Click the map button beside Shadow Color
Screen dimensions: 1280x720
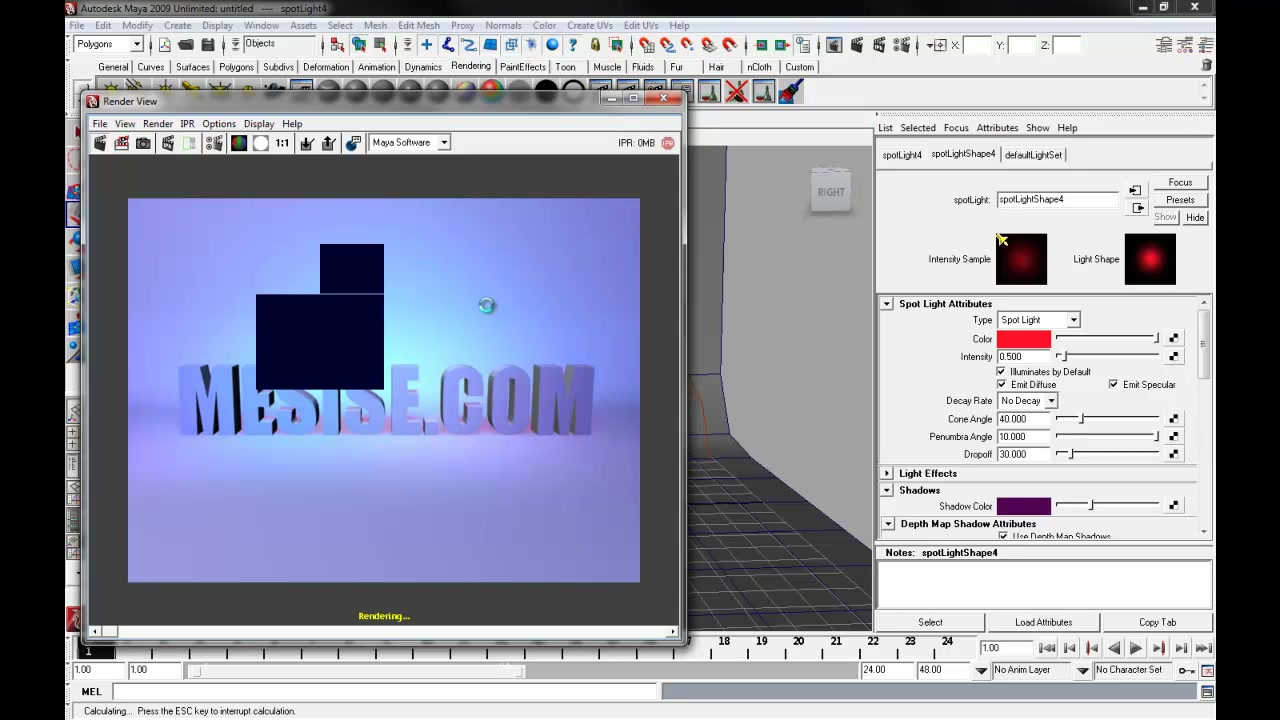coord(1173,506)
